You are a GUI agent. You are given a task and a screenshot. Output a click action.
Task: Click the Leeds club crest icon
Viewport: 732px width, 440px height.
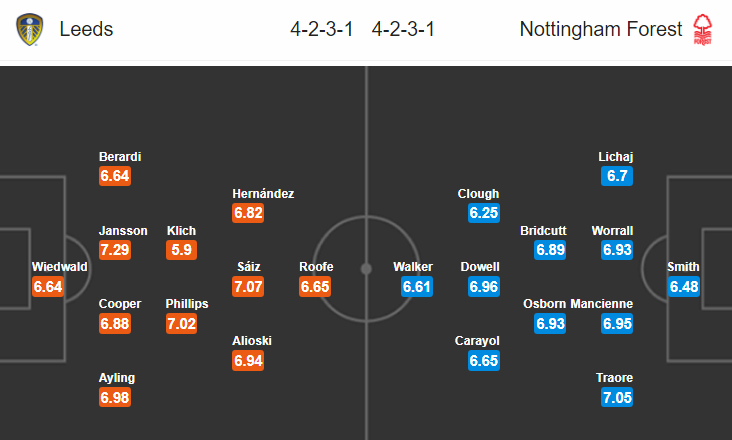(x=29, y=29)
